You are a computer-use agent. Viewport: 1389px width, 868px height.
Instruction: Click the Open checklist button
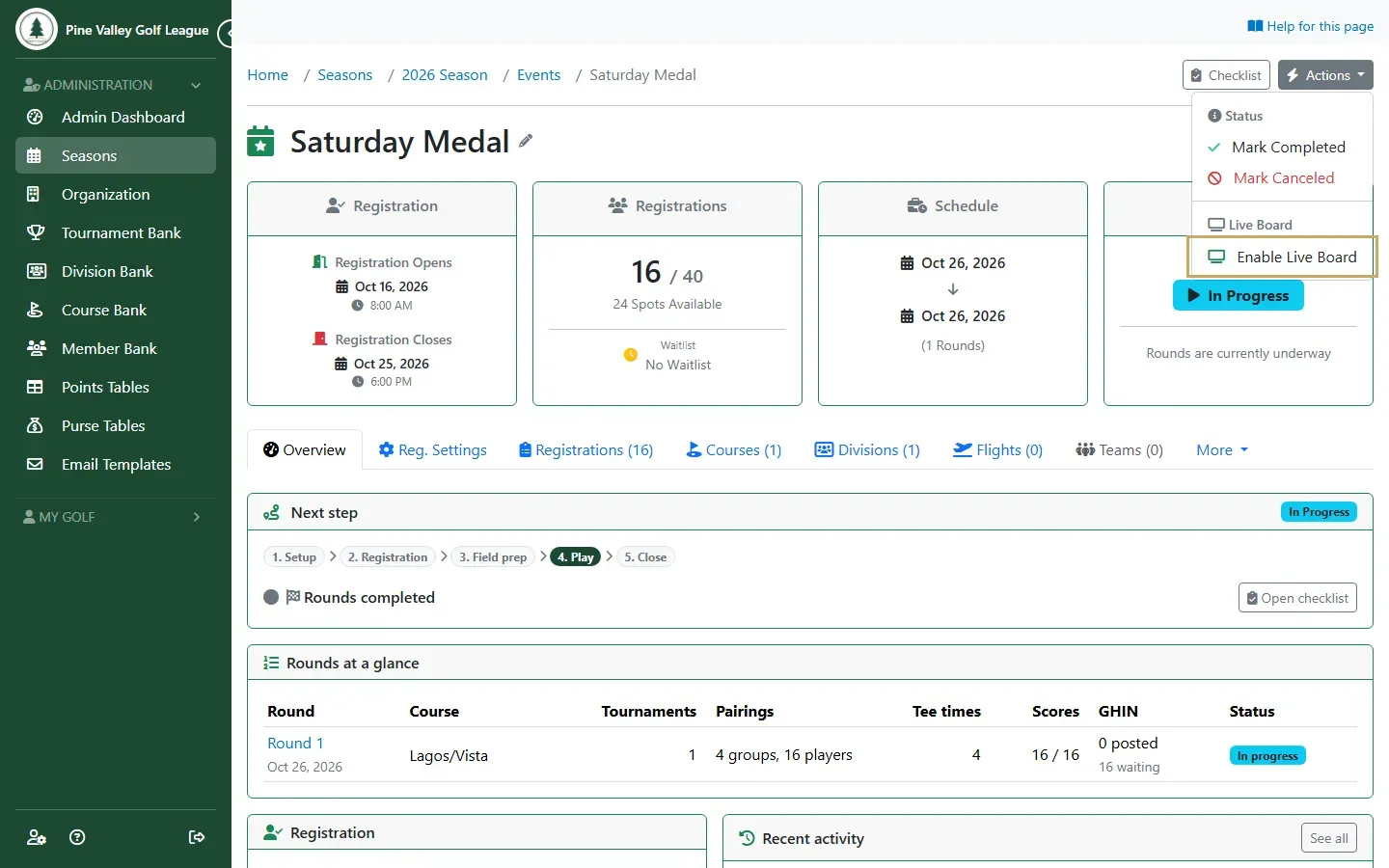tap(1297, 598)
